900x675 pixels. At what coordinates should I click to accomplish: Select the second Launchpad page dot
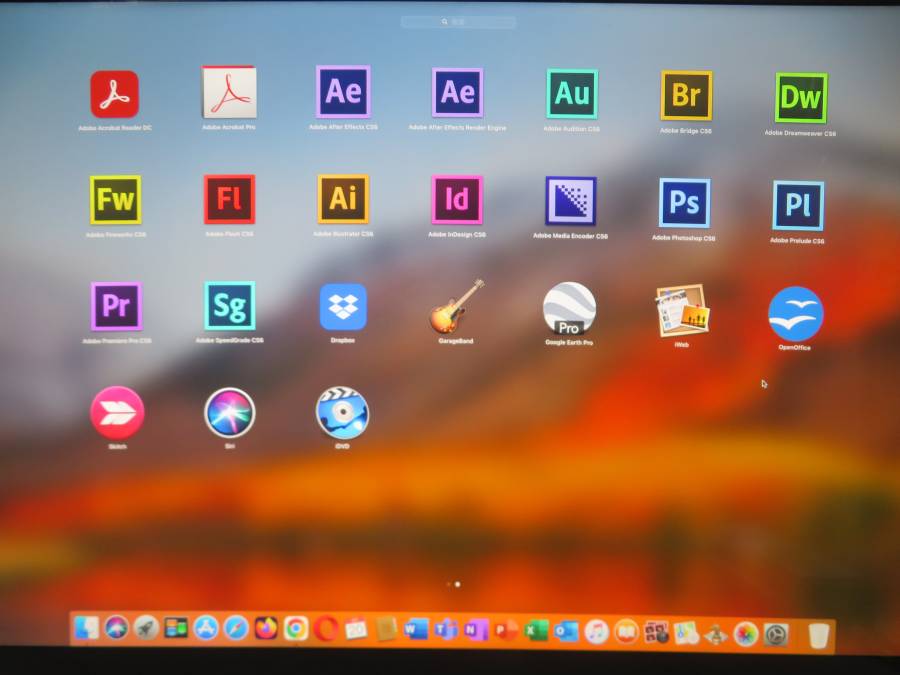457,584
